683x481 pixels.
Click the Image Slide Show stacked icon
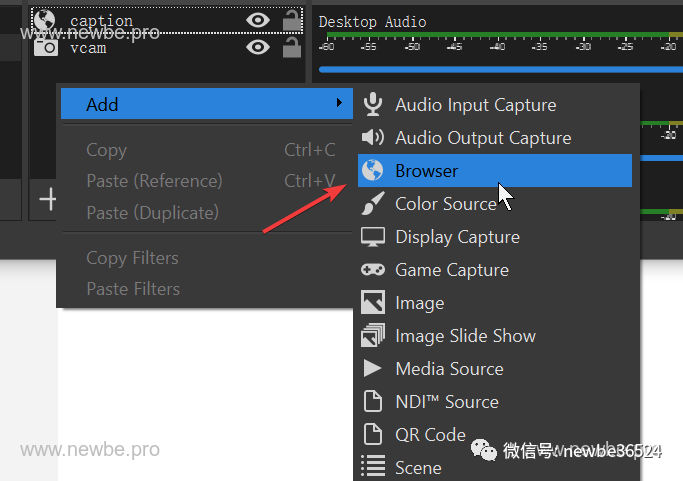coord(373,335)
